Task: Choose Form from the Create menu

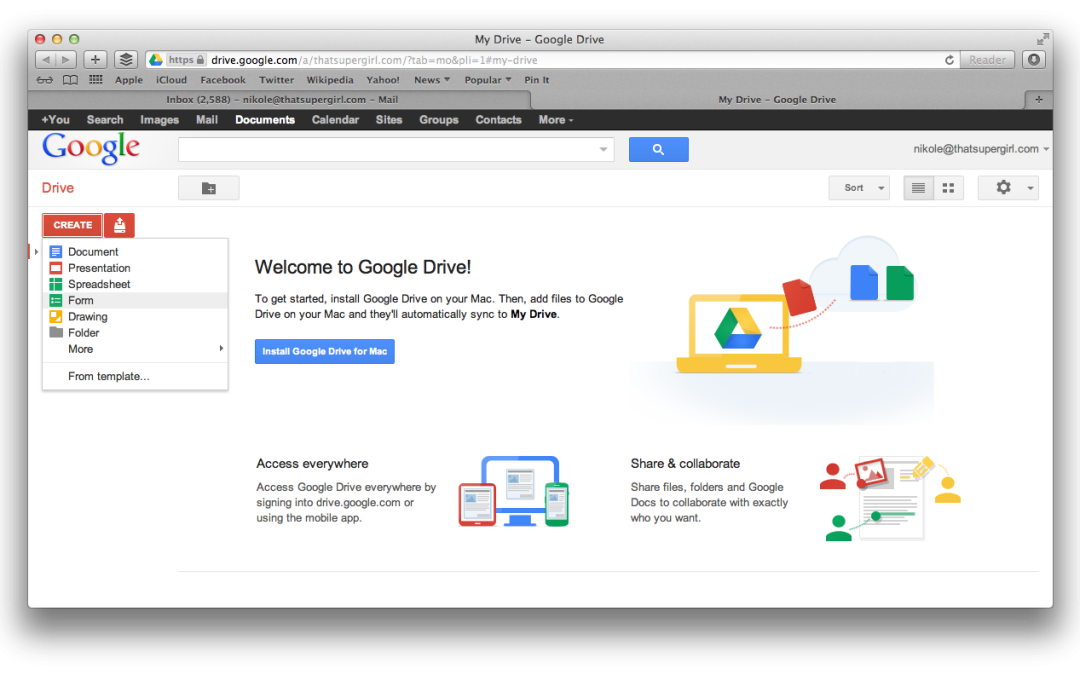Action: point(136,300)
